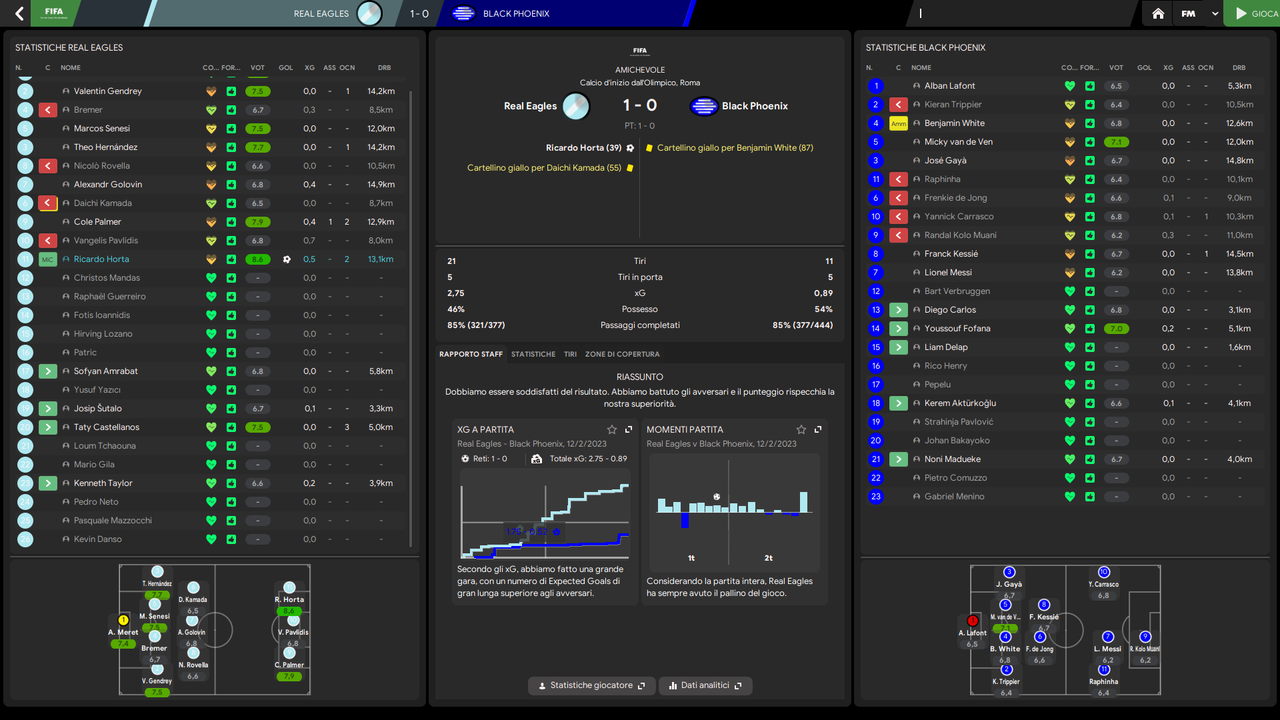Screen dimensions: 1280x720
Task: Click the condition heart in Alban Lafont's row
Action: [x=1071, y=86]
